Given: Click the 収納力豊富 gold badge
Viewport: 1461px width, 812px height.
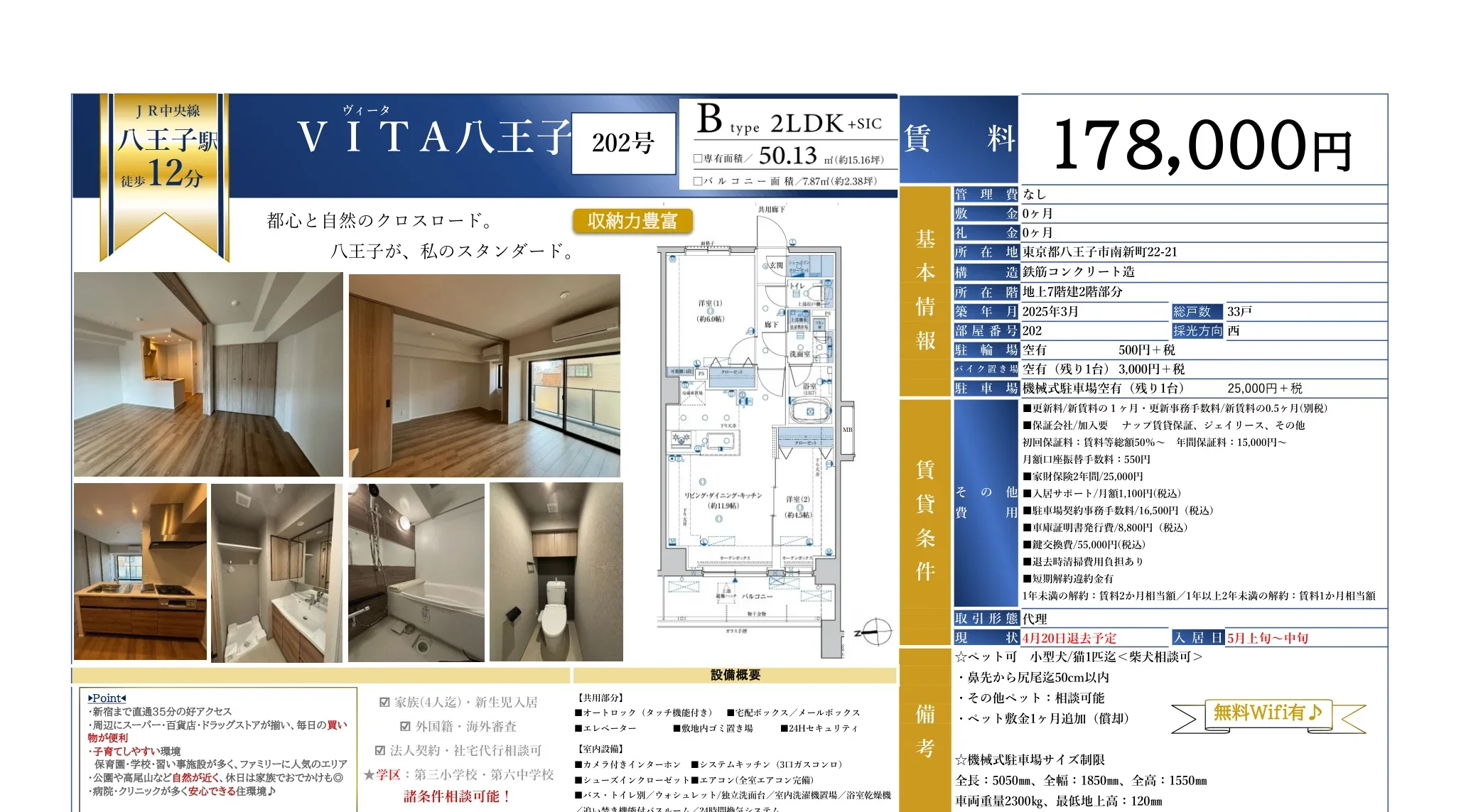Looking at the screenshot, I should click(x=632, y=221).
